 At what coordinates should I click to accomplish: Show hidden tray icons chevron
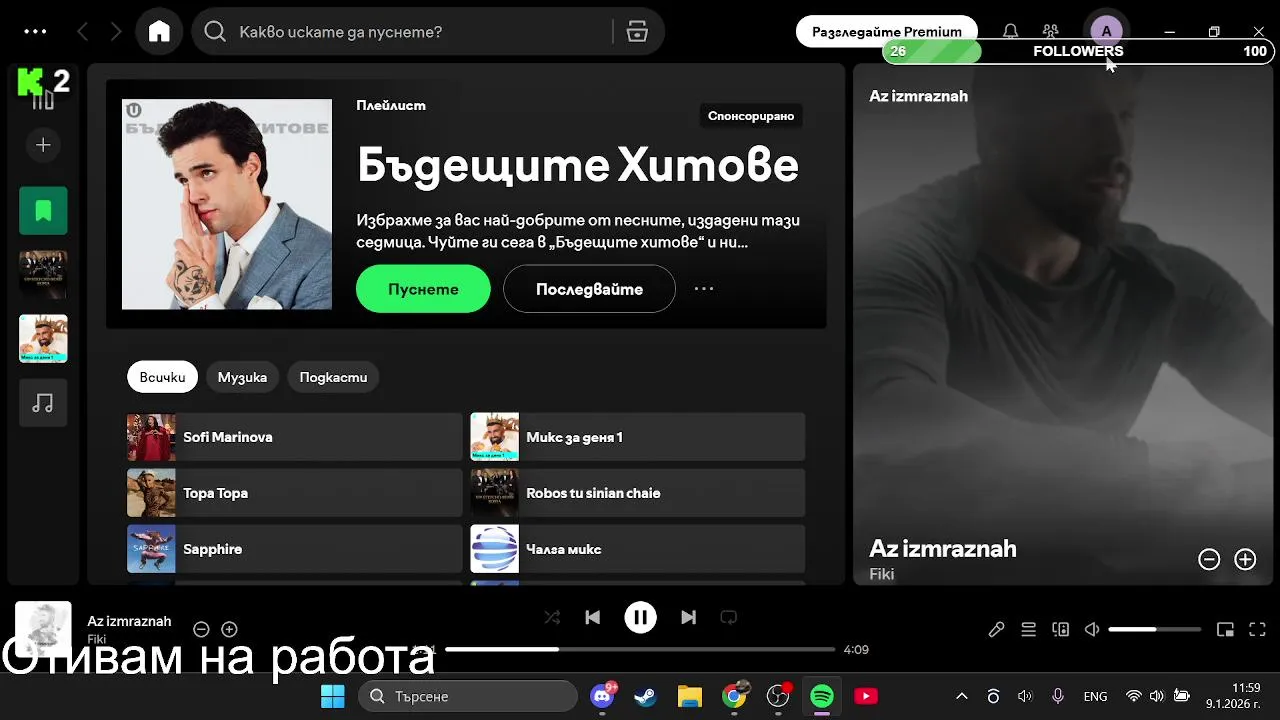[x=962, y=696]
